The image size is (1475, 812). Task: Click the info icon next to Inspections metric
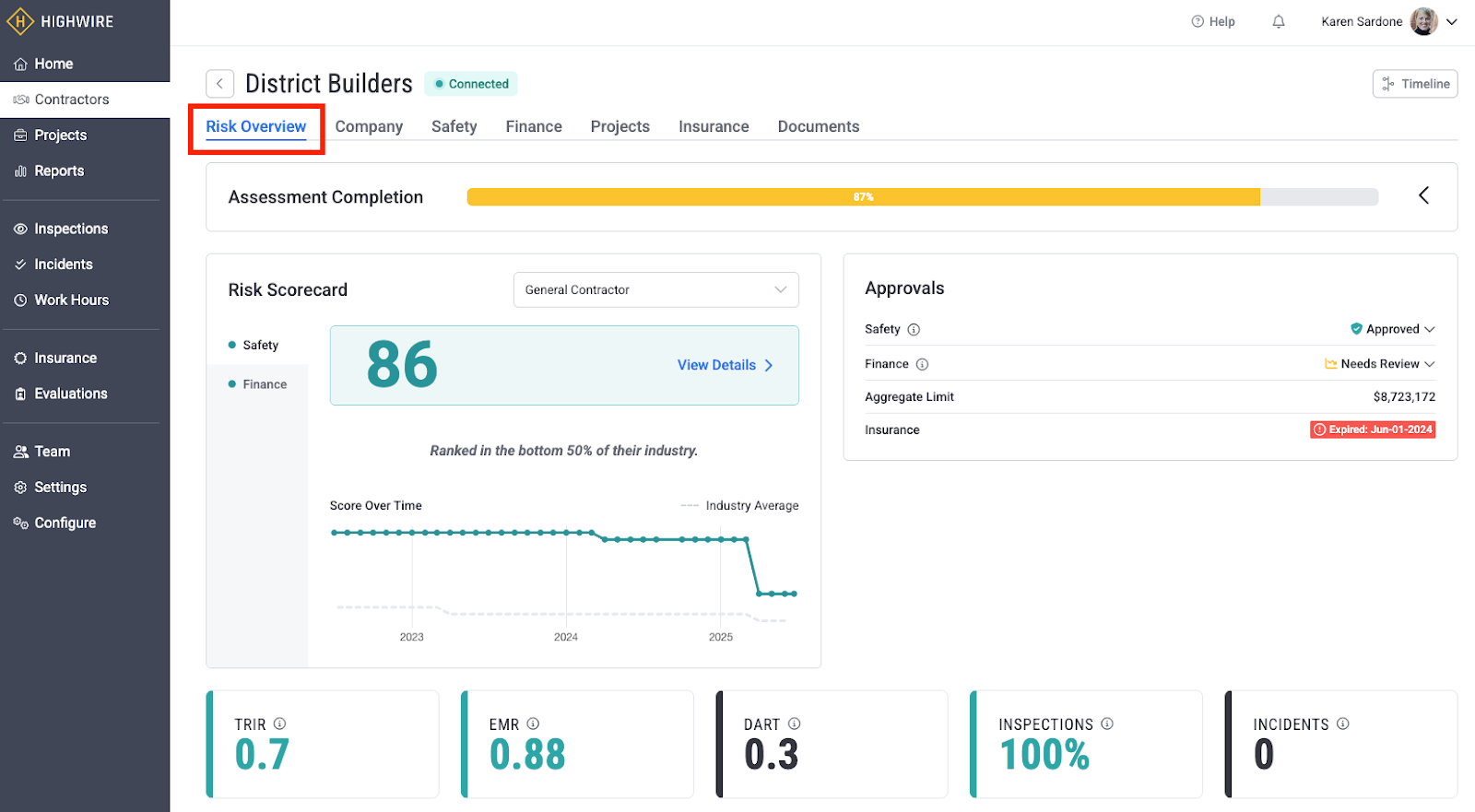click(x=1107, y=724)
